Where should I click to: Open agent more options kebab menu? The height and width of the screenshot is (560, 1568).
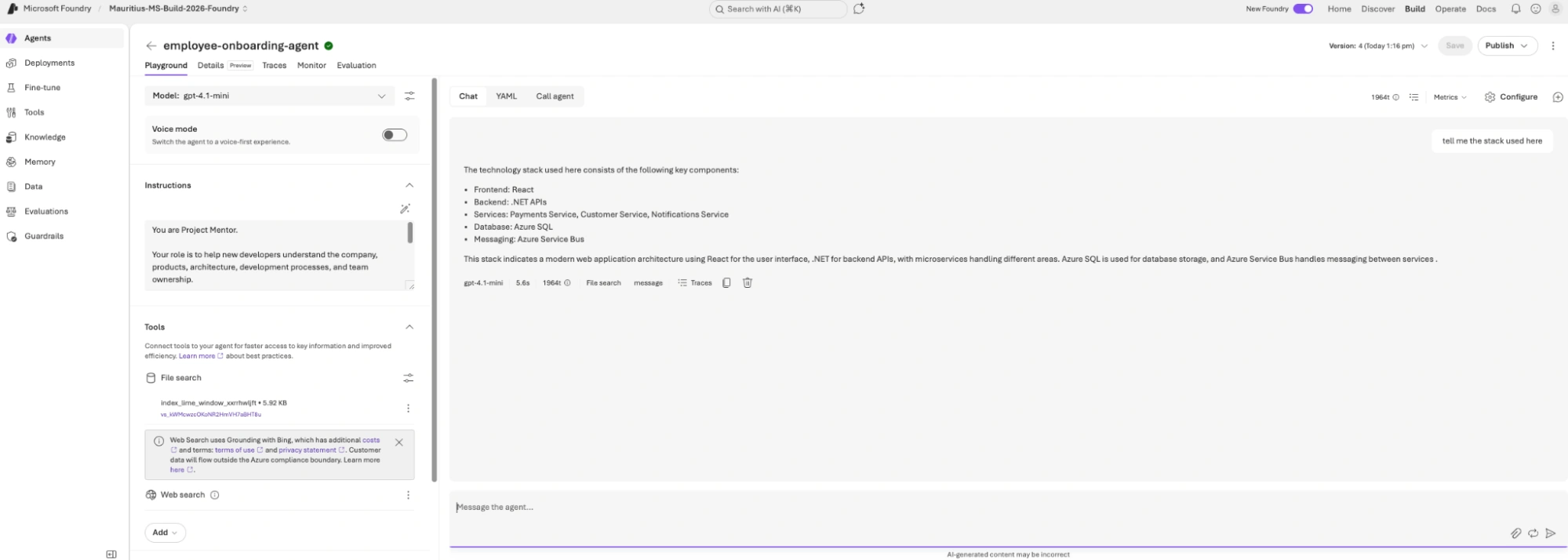click(x=1553, y=45)
